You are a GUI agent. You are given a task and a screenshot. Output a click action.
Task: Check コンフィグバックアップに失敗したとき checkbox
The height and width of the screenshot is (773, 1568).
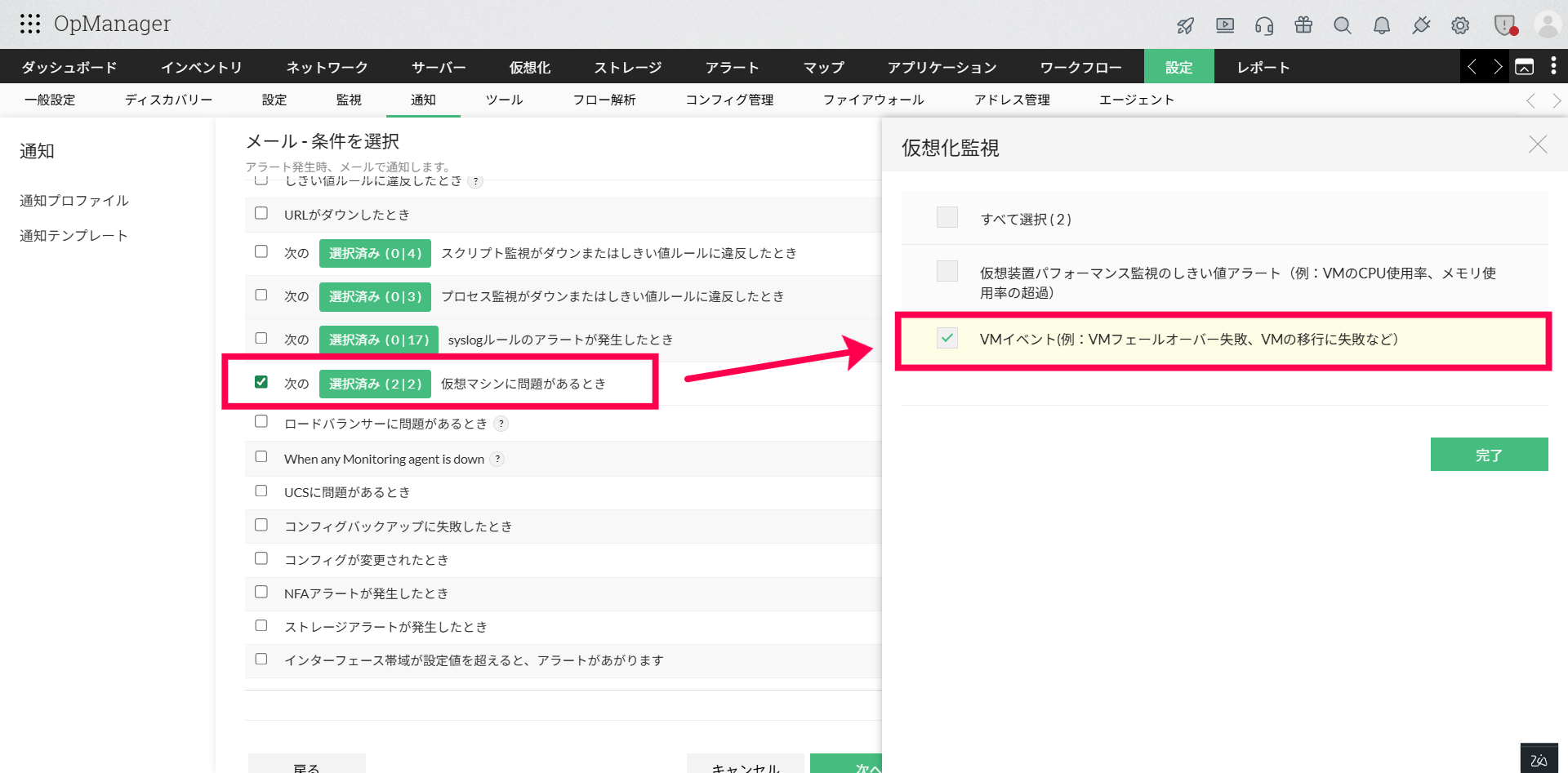[x=261, y=525]
